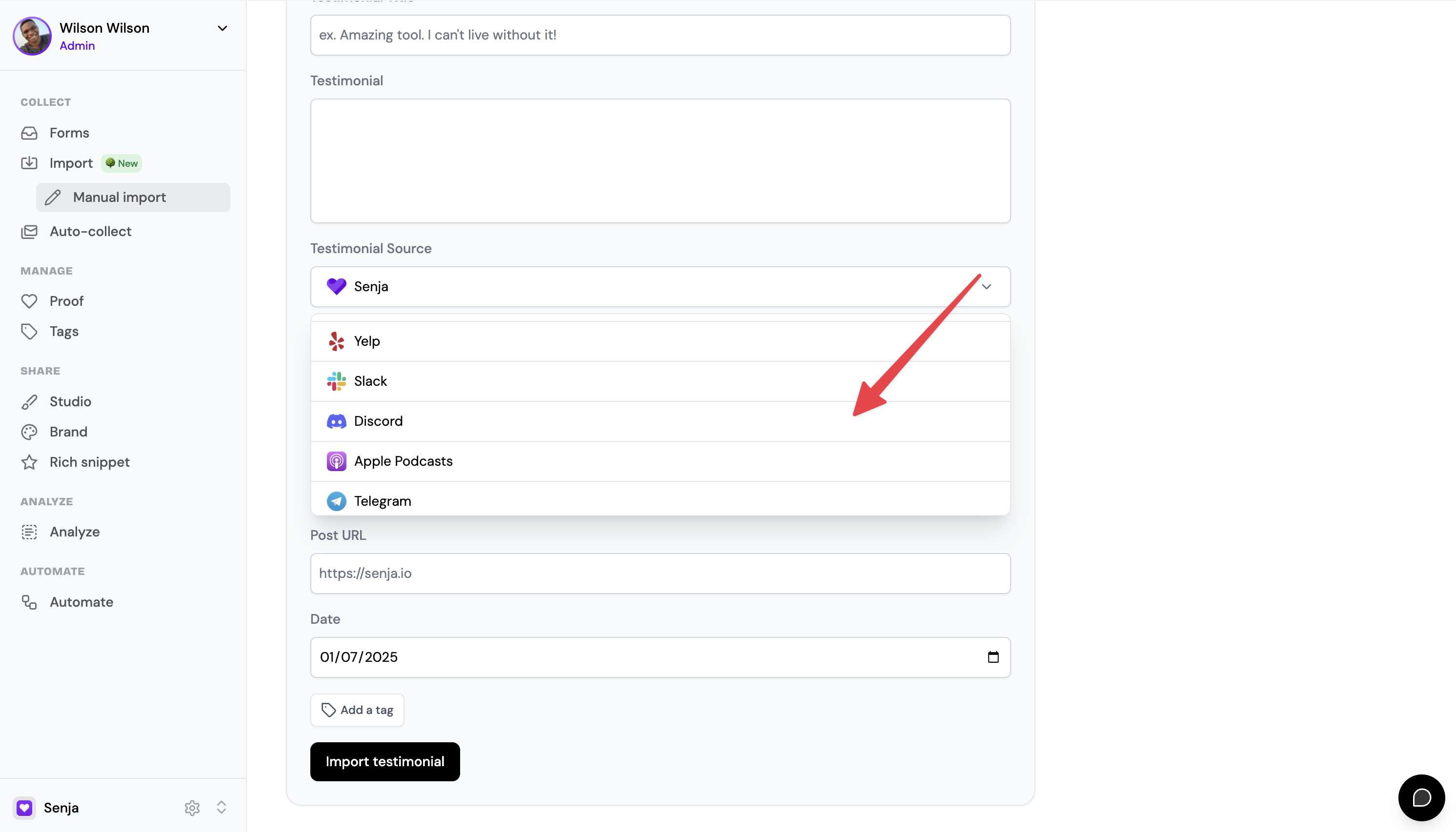This screenshot has width=1456, height=832.
Task: Open the Proof page
Action: 66,301
